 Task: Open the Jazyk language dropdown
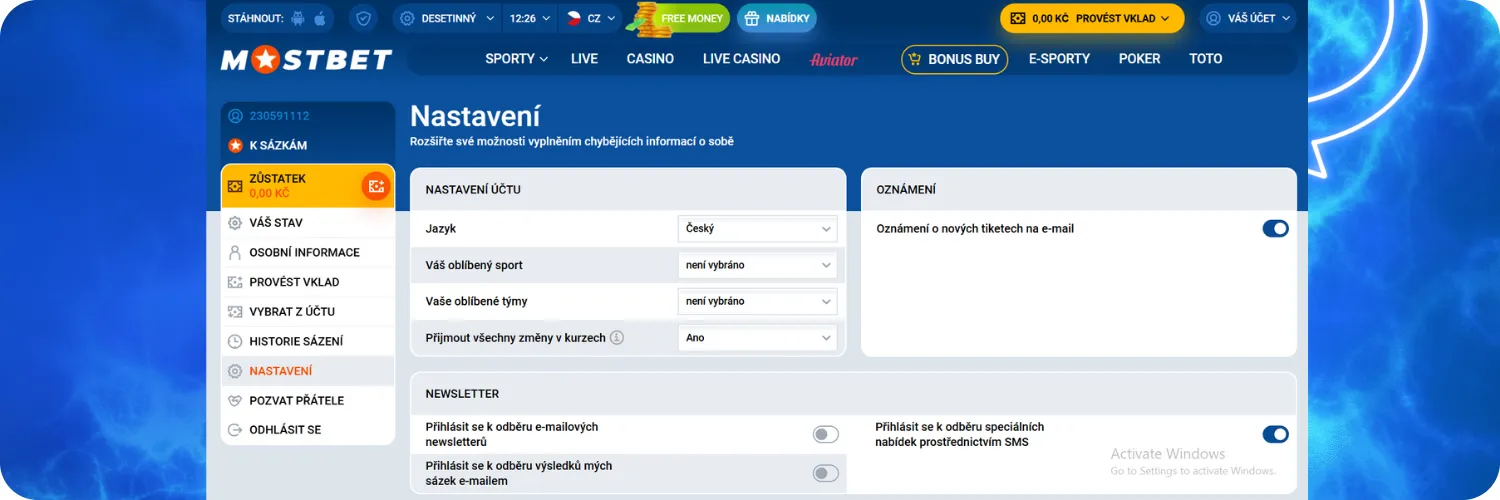click(757, 229)
